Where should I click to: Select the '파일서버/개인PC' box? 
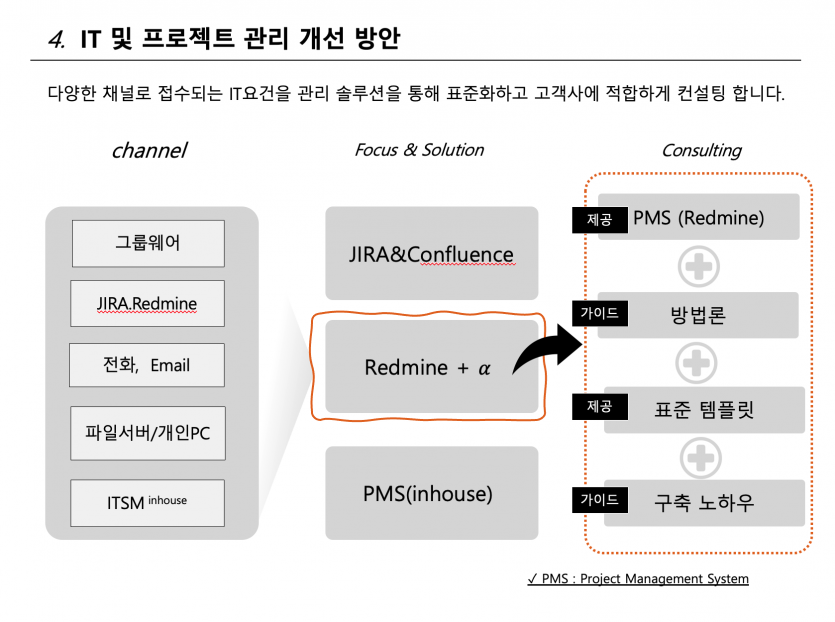pos(148,433)
